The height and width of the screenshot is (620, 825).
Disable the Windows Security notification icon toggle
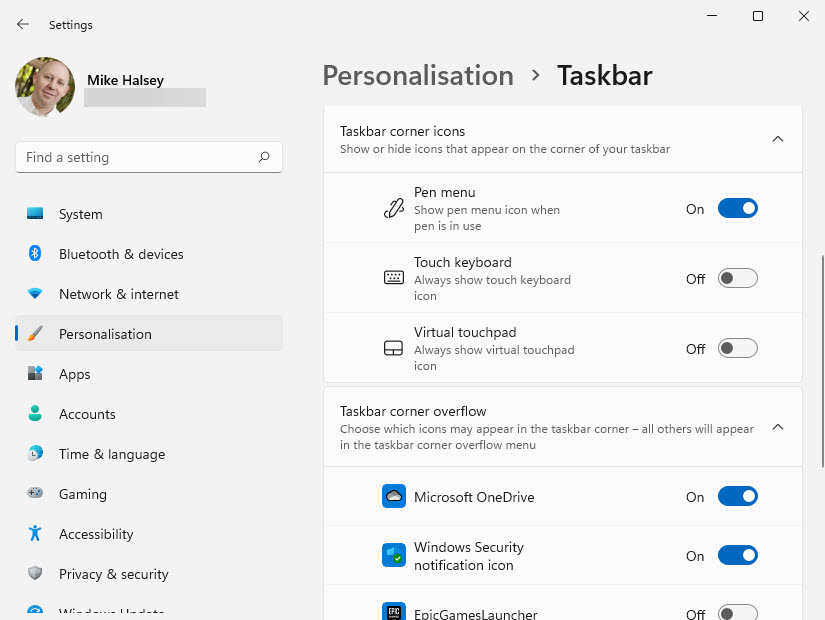(737, 556)
